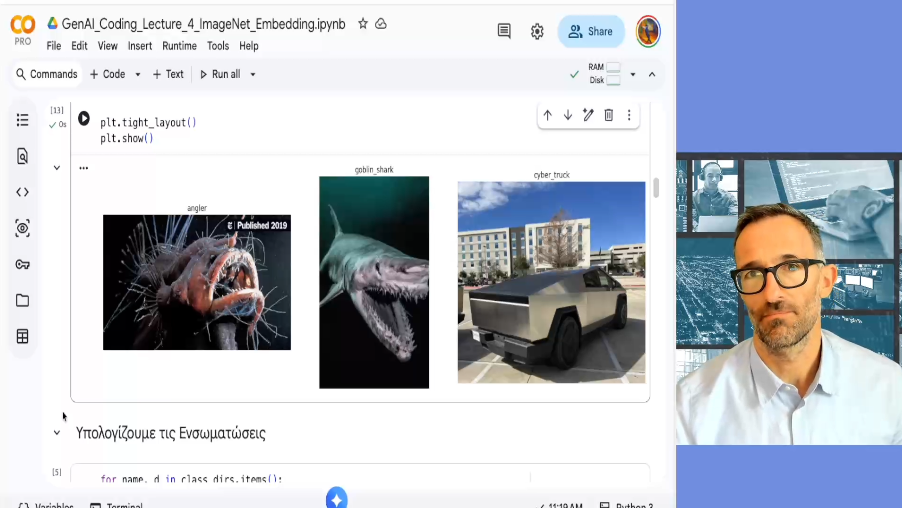Open find and replace sidebar icon

coord(22,156)
